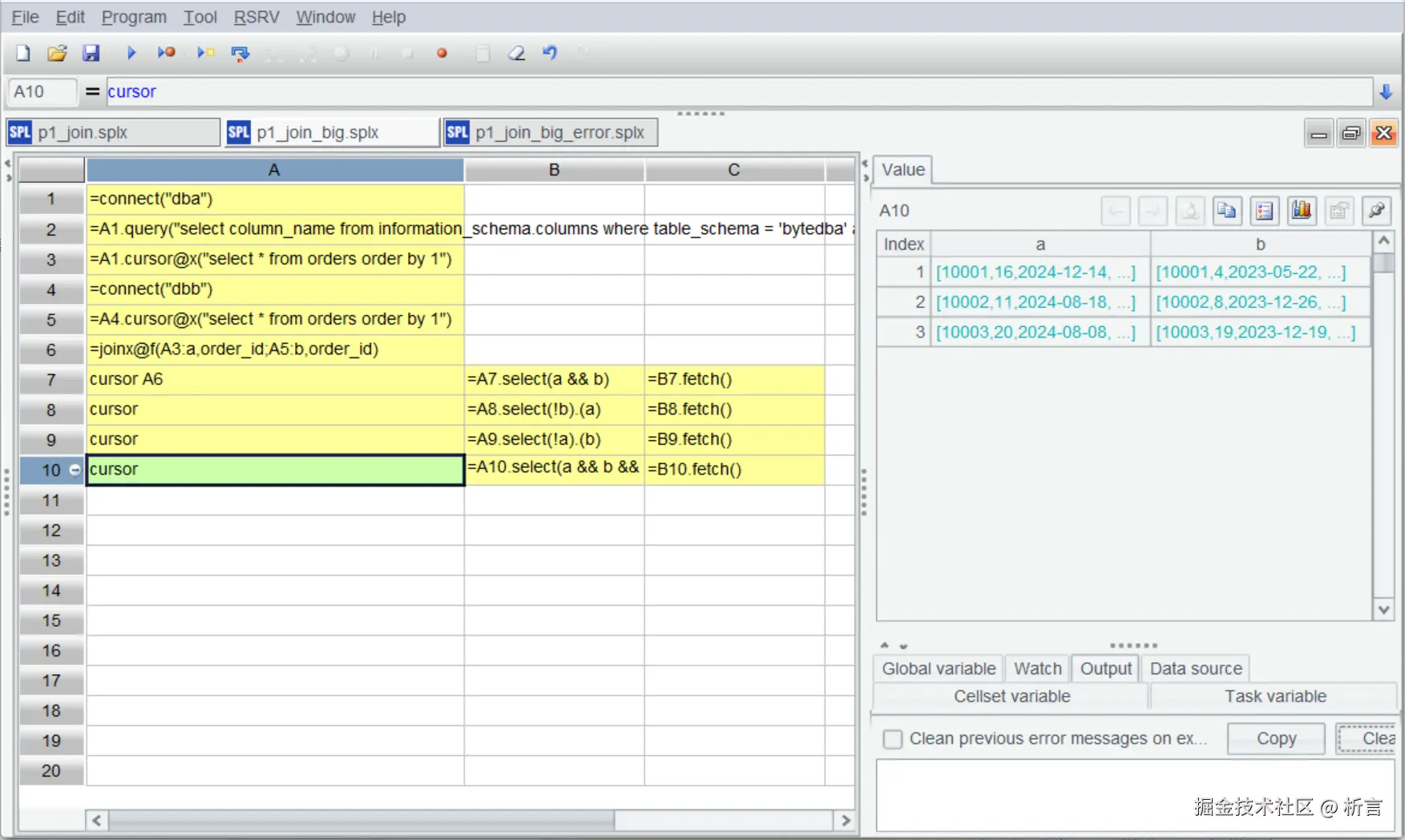Click the grayed-out calculator page icon in toolbar
Viewport: 1405px width, 840px height.
[x=482, y=54]
